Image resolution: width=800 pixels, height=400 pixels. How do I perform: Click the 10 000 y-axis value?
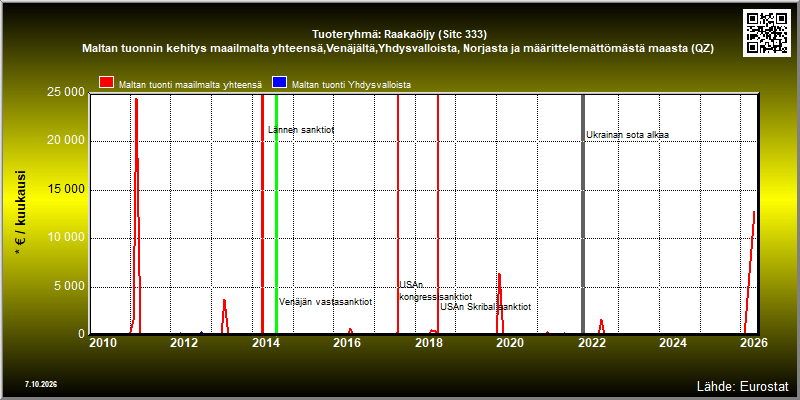coord(65,238)
